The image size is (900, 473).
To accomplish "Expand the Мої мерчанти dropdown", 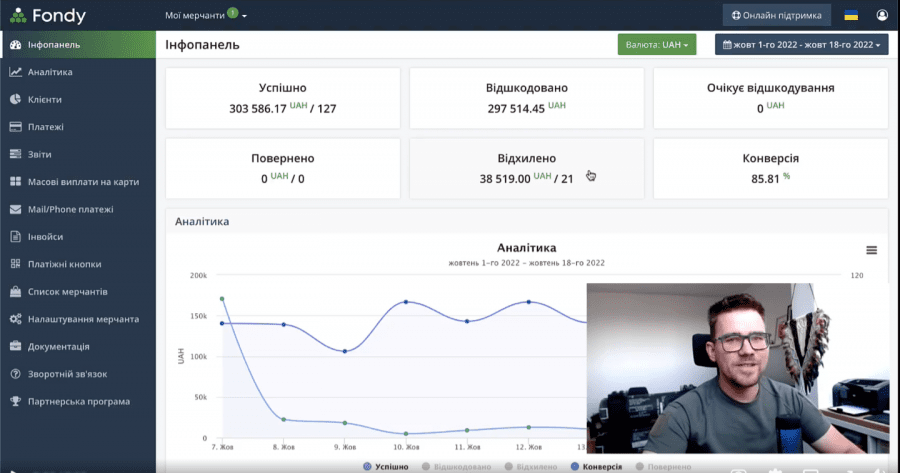I will (x=205, y=15).
